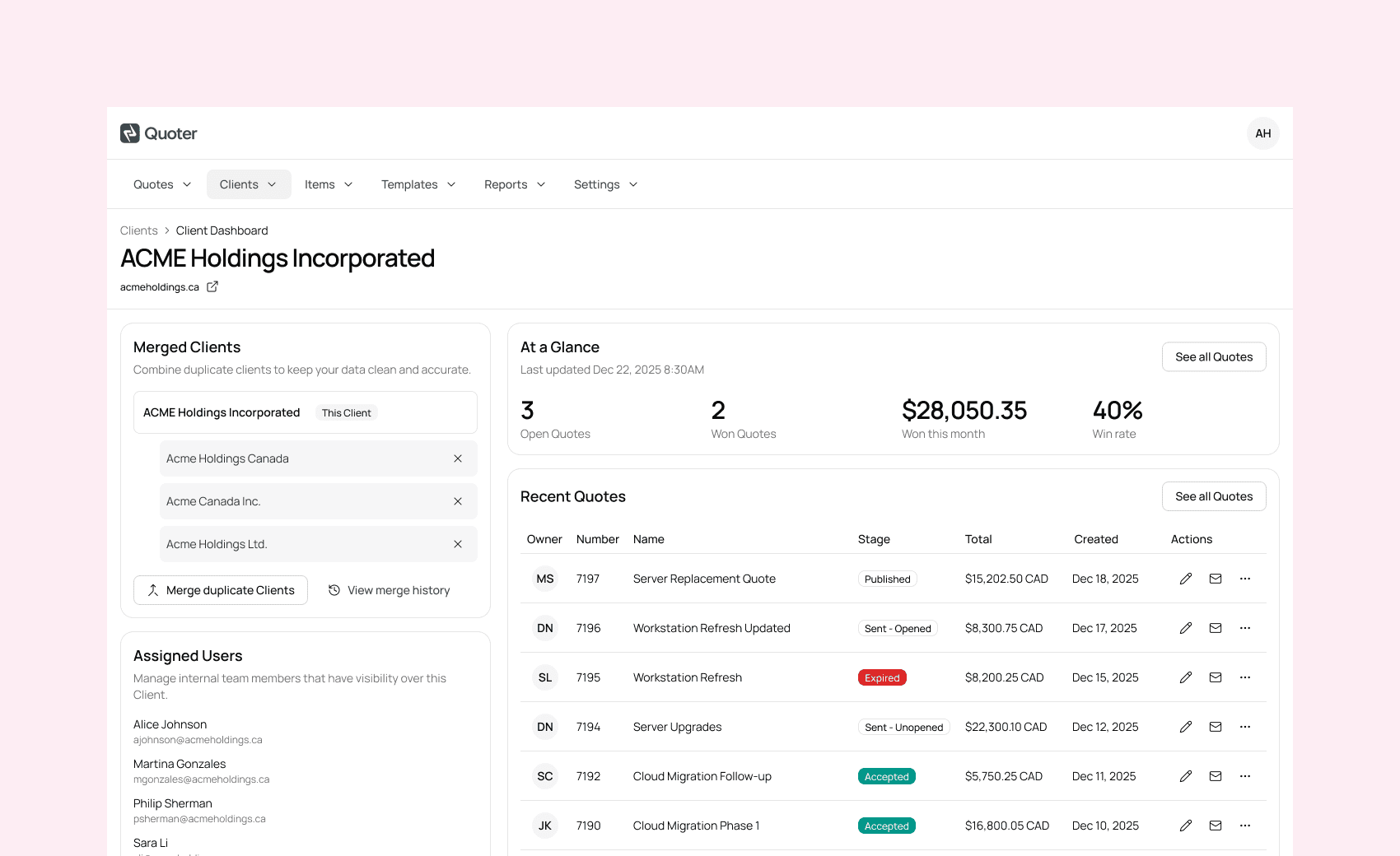The width and height of the screenshot is (1400, 856).
Task: Edit Cloud Migration Phase 1 quote
Action: click(1186, 826)
